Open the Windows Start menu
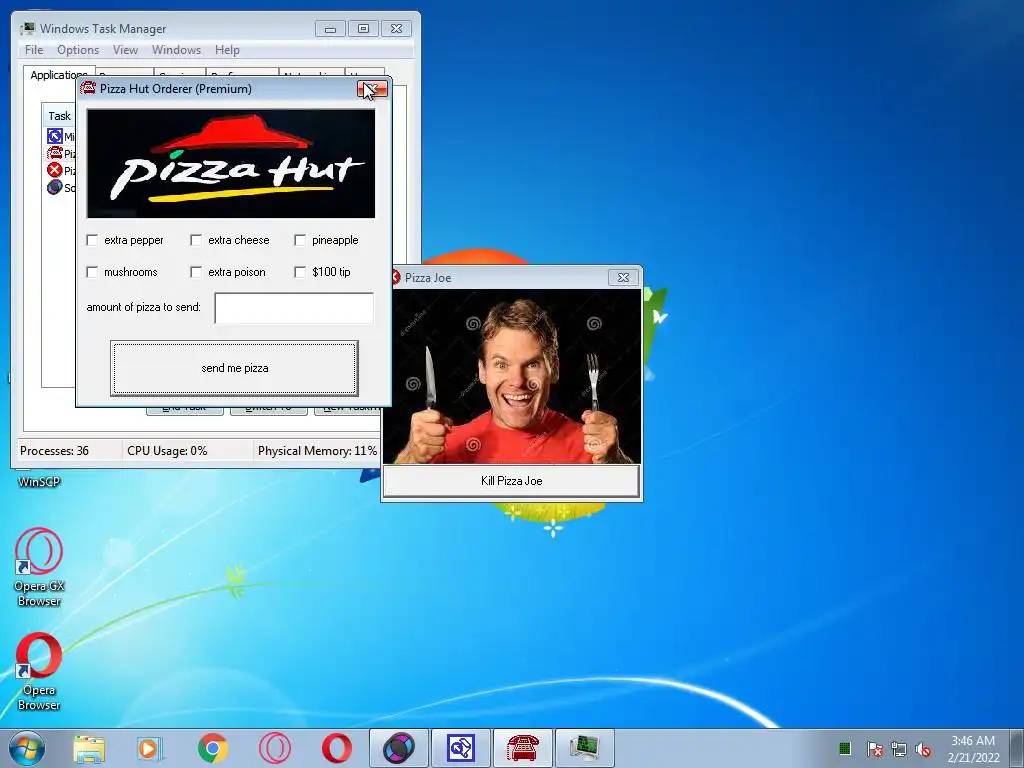This screenshot has height=768, width=1024. coord(27,748)
